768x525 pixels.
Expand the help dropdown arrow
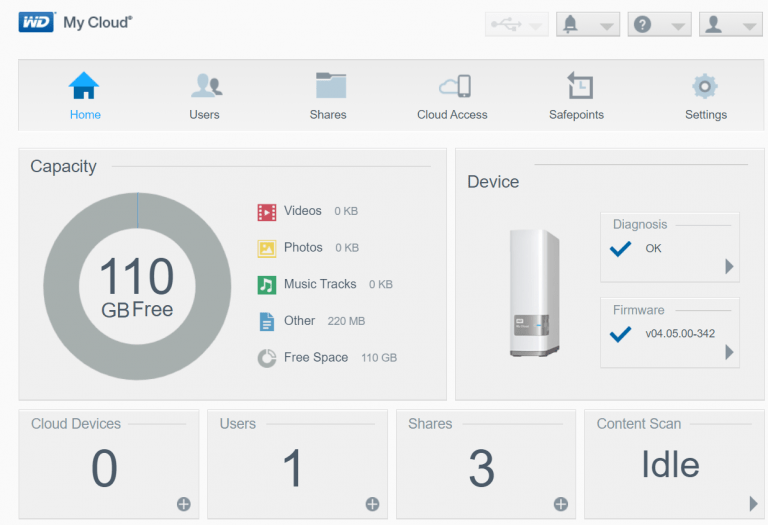[x=678, y=26]
